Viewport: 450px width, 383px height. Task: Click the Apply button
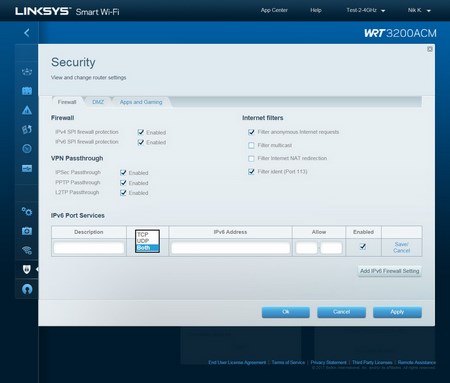(397, 312)
